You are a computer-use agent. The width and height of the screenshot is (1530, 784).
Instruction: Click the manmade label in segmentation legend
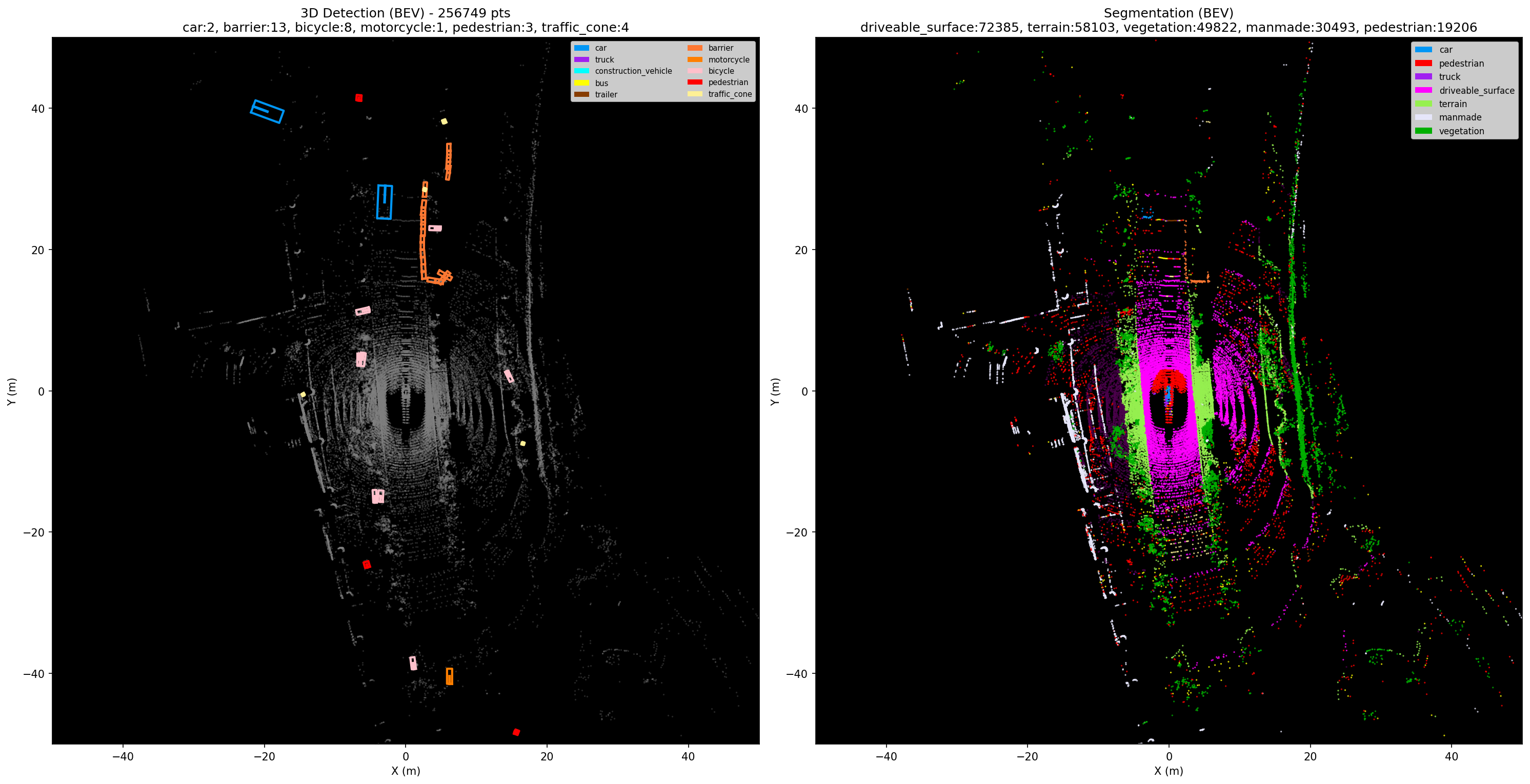point(1460,117)
